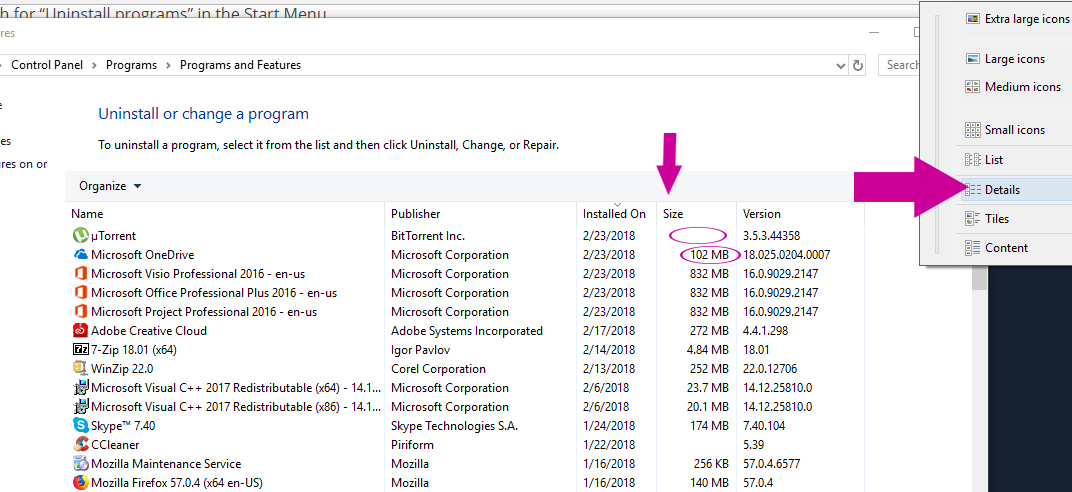Click installed date "1/24/2018"
The height and width of the screenshot is (492, 1072).
coord(608,426)
